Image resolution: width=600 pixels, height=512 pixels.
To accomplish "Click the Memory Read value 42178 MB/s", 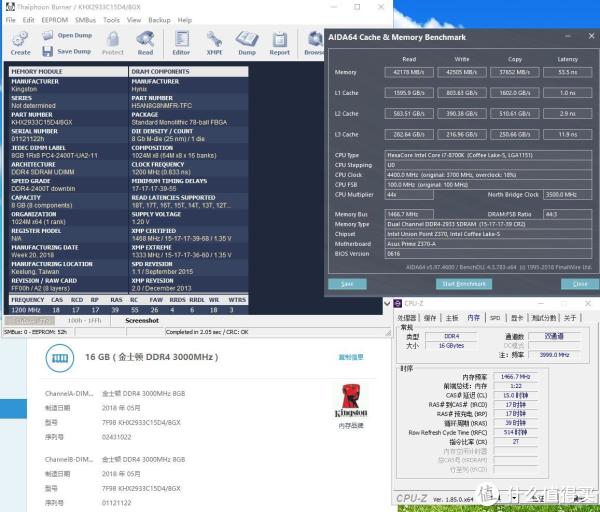I will [x=409, y=72].
